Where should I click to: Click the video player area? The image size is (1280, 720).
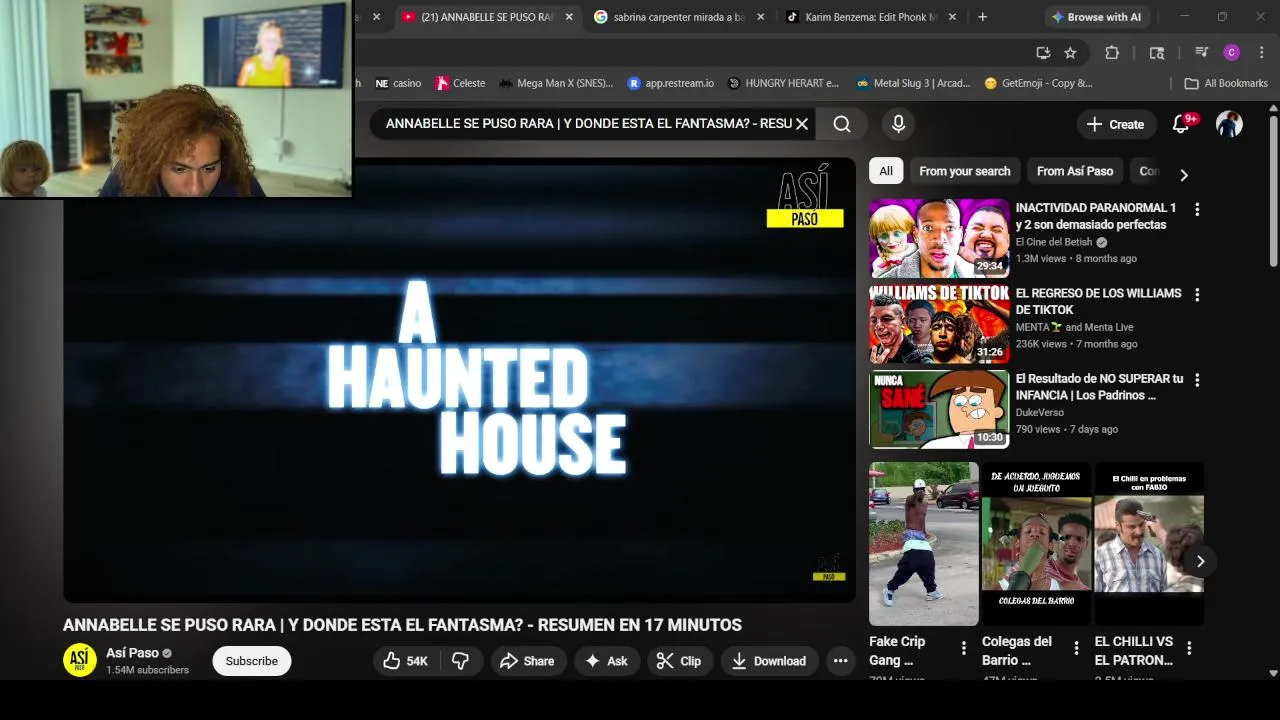(459, 380)
